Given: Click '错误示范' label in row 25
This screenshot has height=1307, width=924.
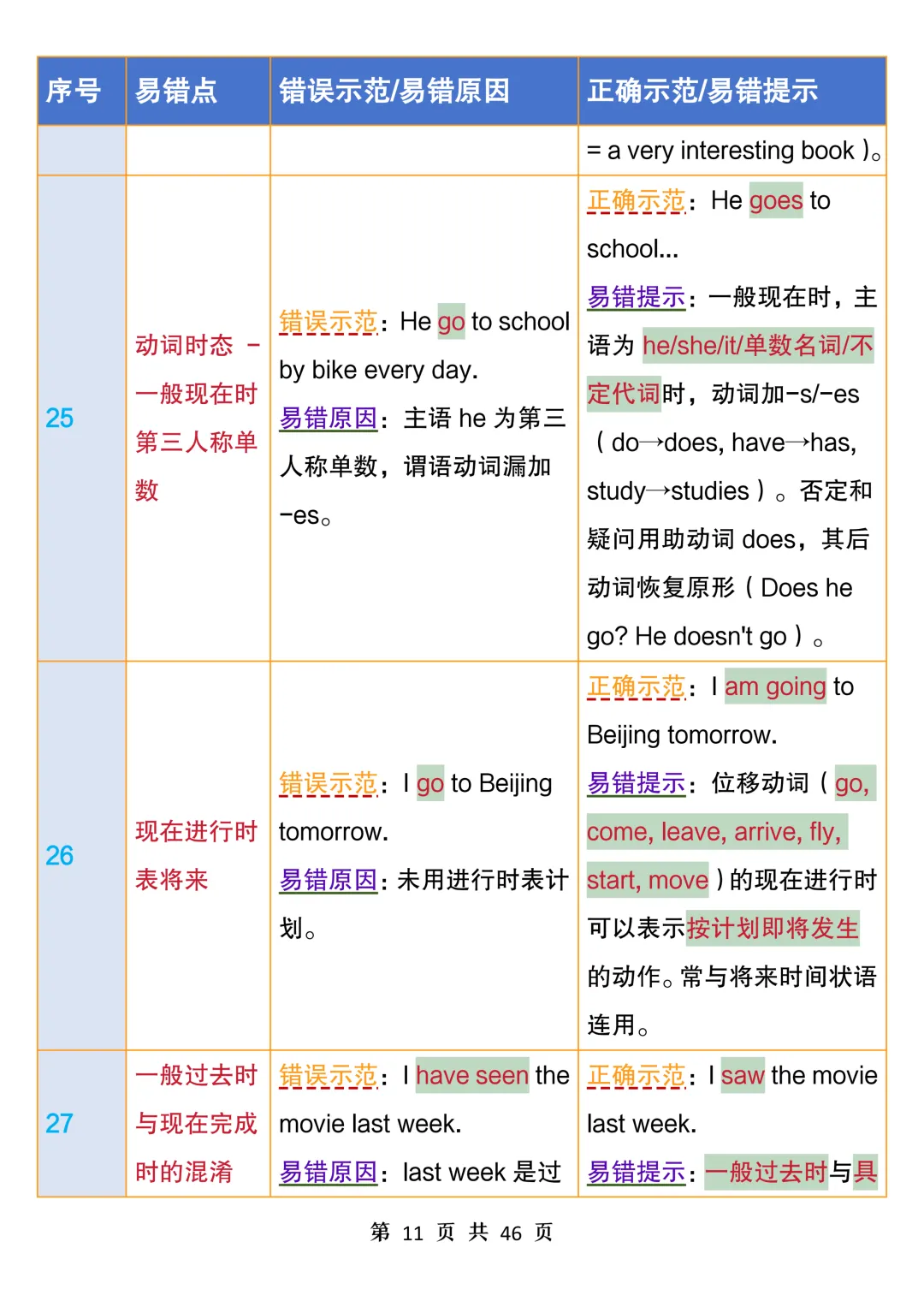Looking at the screenshot, I should click(329, 322).
